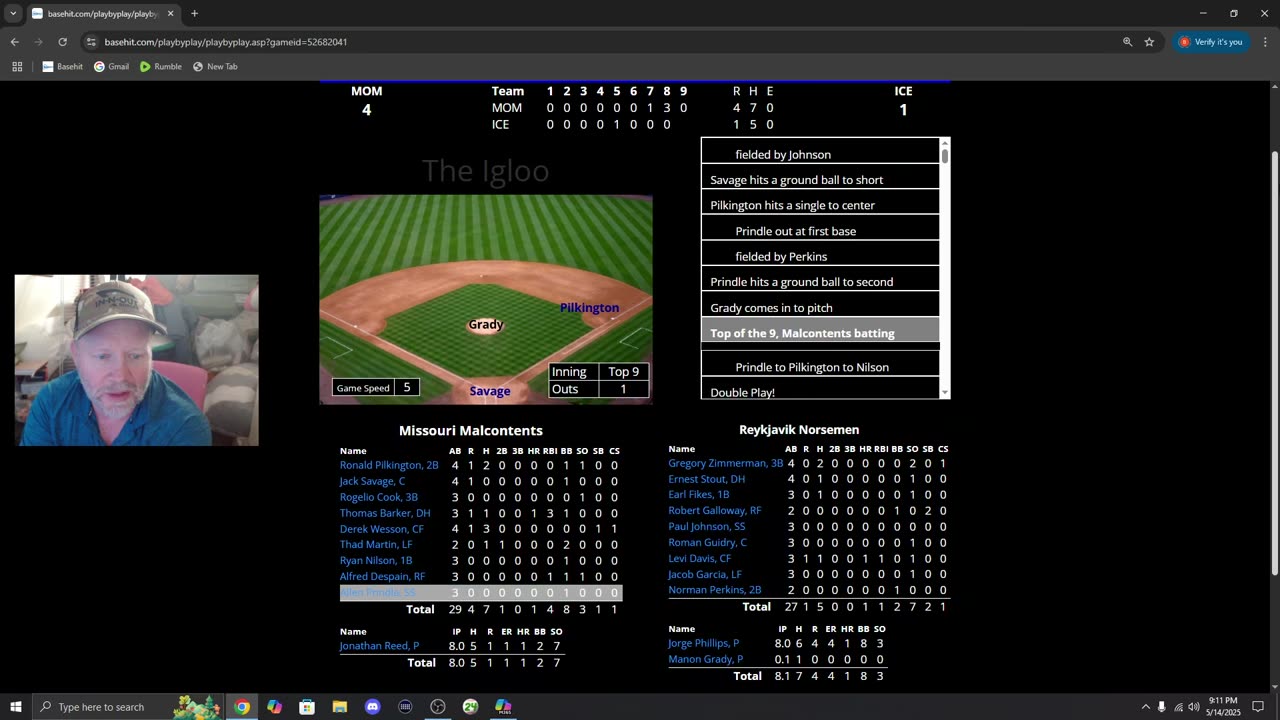Close the basehit.com playbyplay tab
The image size is (1280, 720).
click(x=170, y=14)
